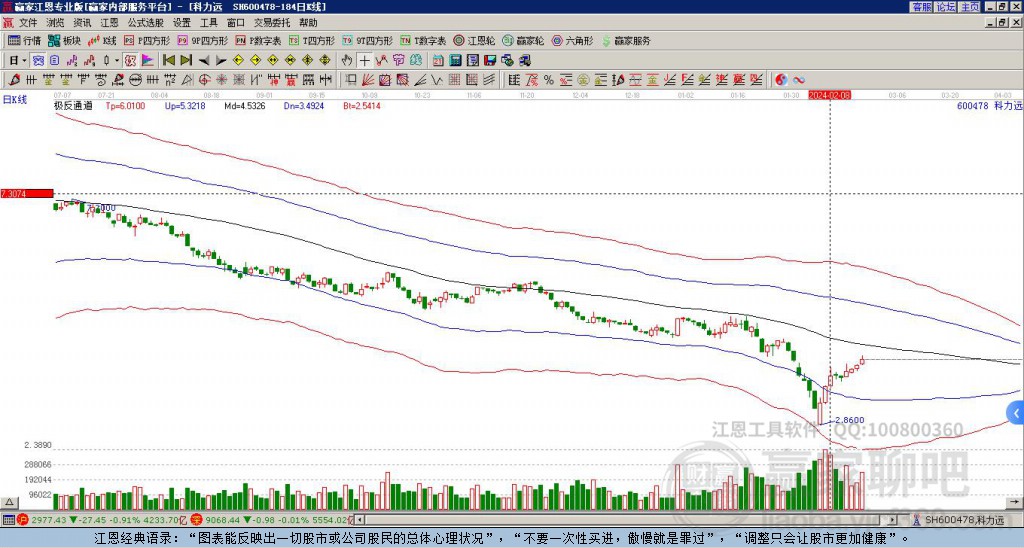The image size is (1024, 548).
Task: Open the 江恩 menu
Action: tap(109, 23)
